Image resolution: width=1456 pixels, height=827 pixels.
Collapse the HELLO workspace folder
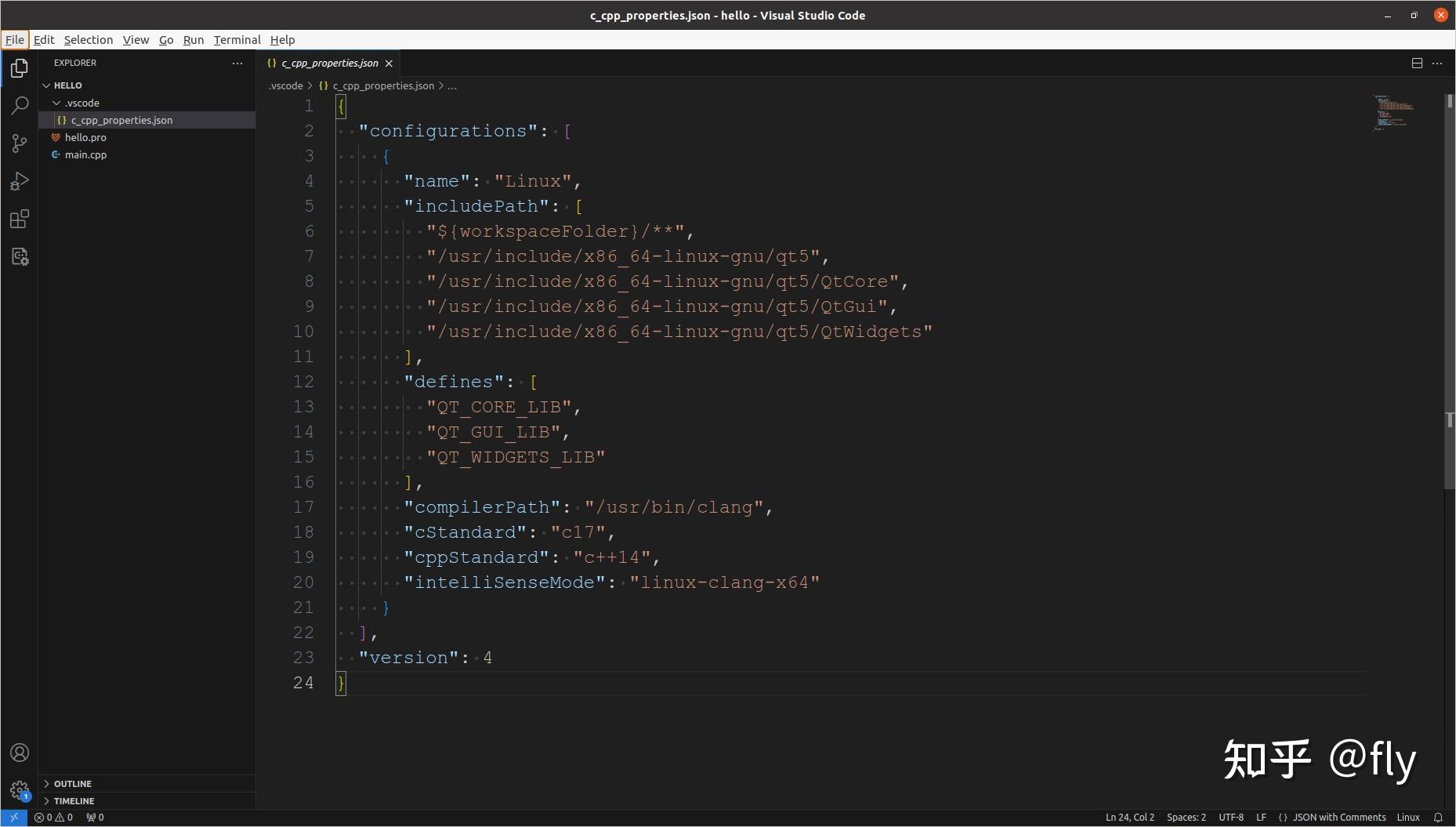click(46, 85)
